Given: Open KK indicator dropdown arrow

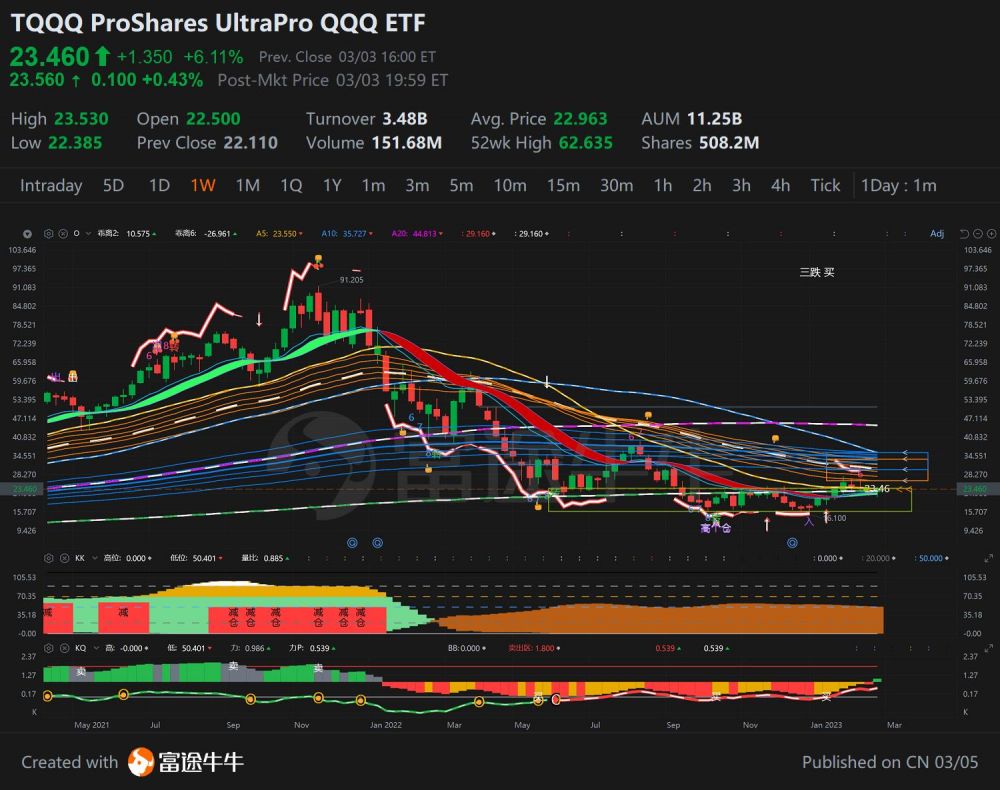Looking at the screenshot, I should point(94,558).
